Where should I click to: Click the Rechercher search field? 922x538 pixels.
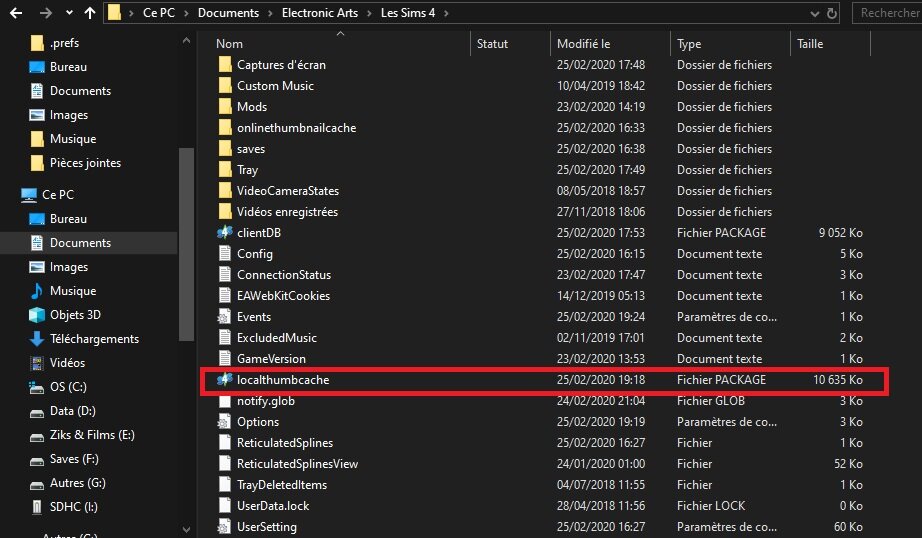click(x=888, y=14)
